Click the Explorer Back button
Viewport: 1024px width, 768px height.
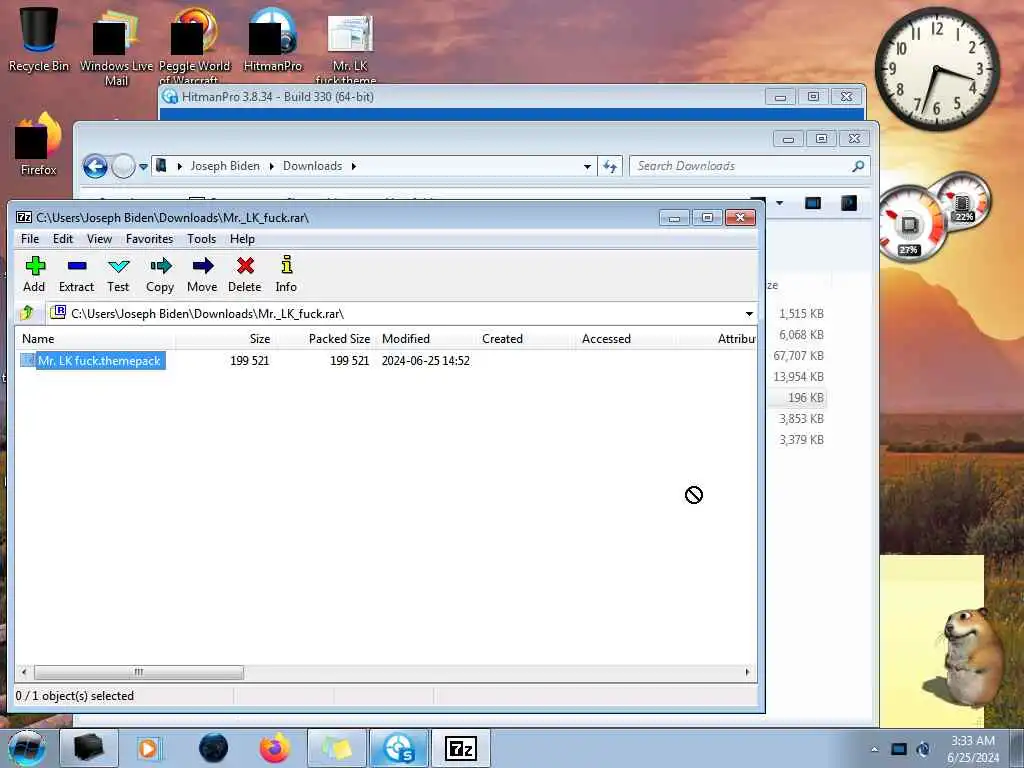pos(95,167)
